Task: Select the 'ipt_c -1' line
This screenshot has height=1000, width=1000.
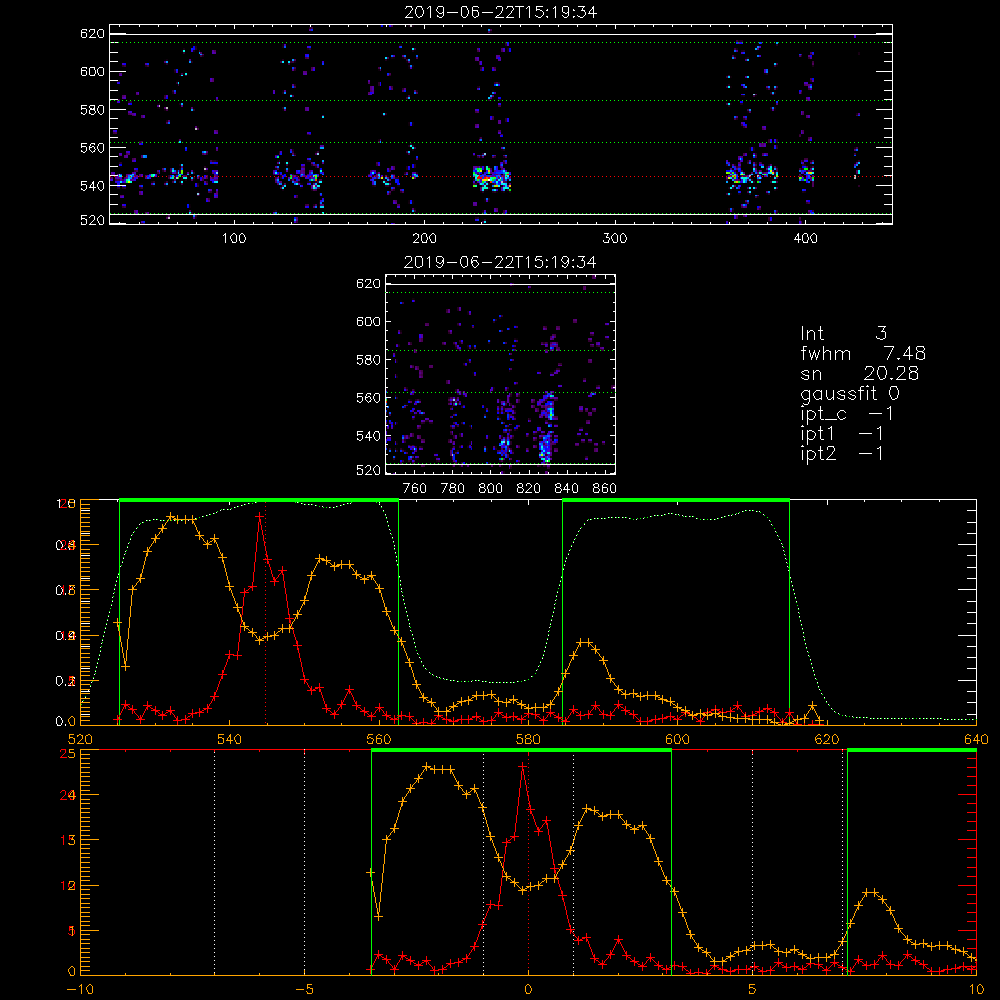Action: (848, 414)
